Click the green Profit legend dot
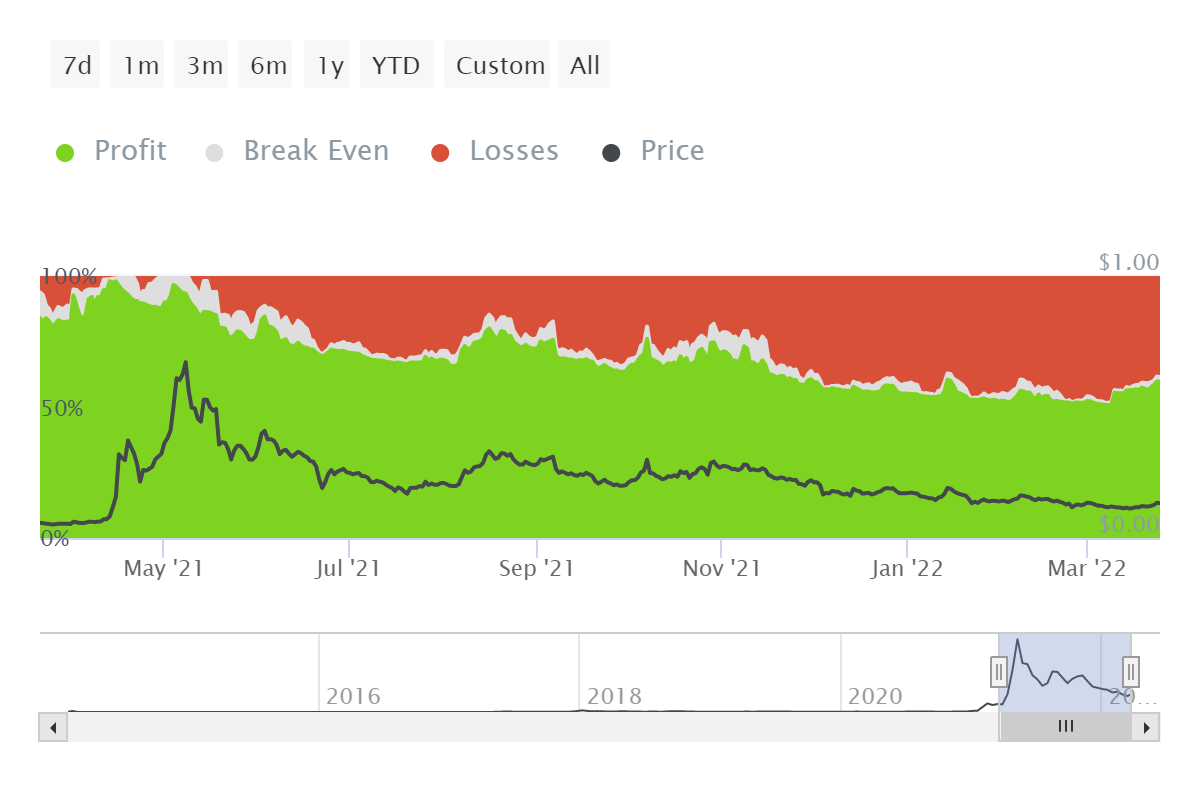The image size is (1200, 800). [x=65, y=153]
